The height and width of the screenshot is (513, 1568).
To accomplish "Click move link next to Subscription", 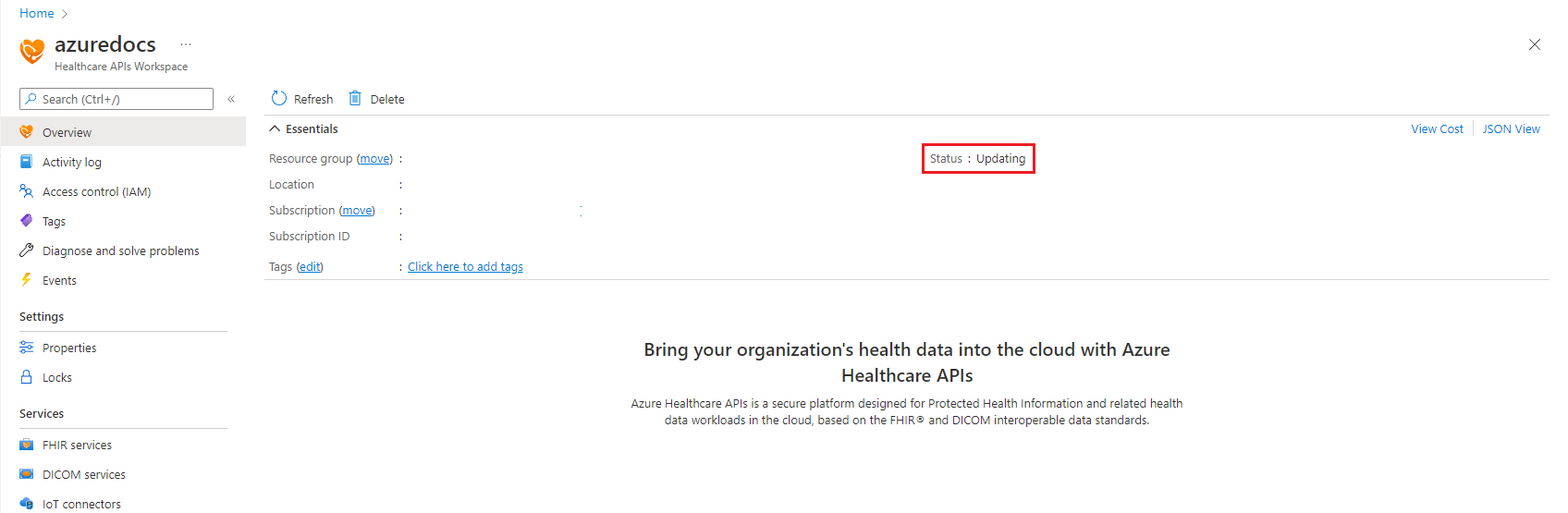I will coord(357,211).
